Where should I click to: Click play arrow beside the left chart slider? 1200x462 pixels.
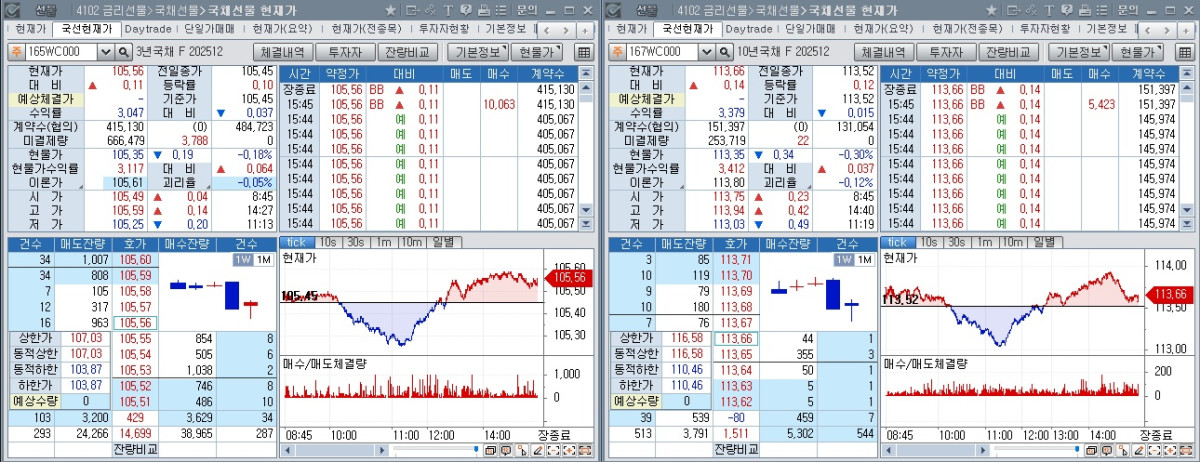(383, 451)
